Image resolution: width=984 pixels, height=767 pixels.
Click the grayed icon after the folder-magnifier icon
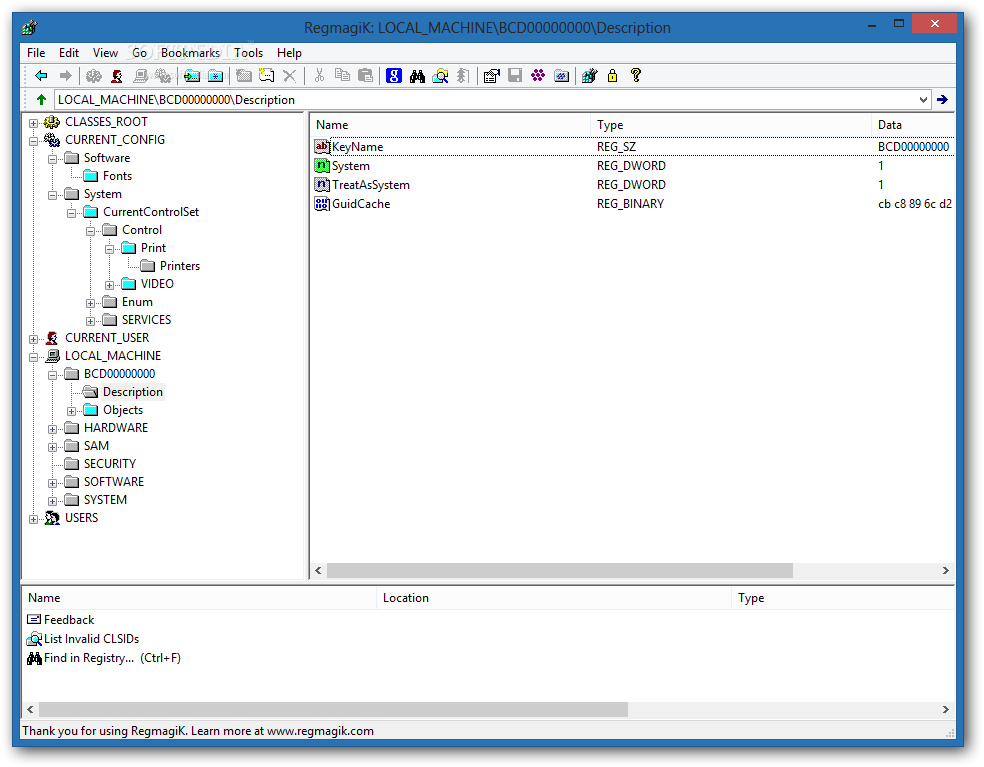pos(463,76)
